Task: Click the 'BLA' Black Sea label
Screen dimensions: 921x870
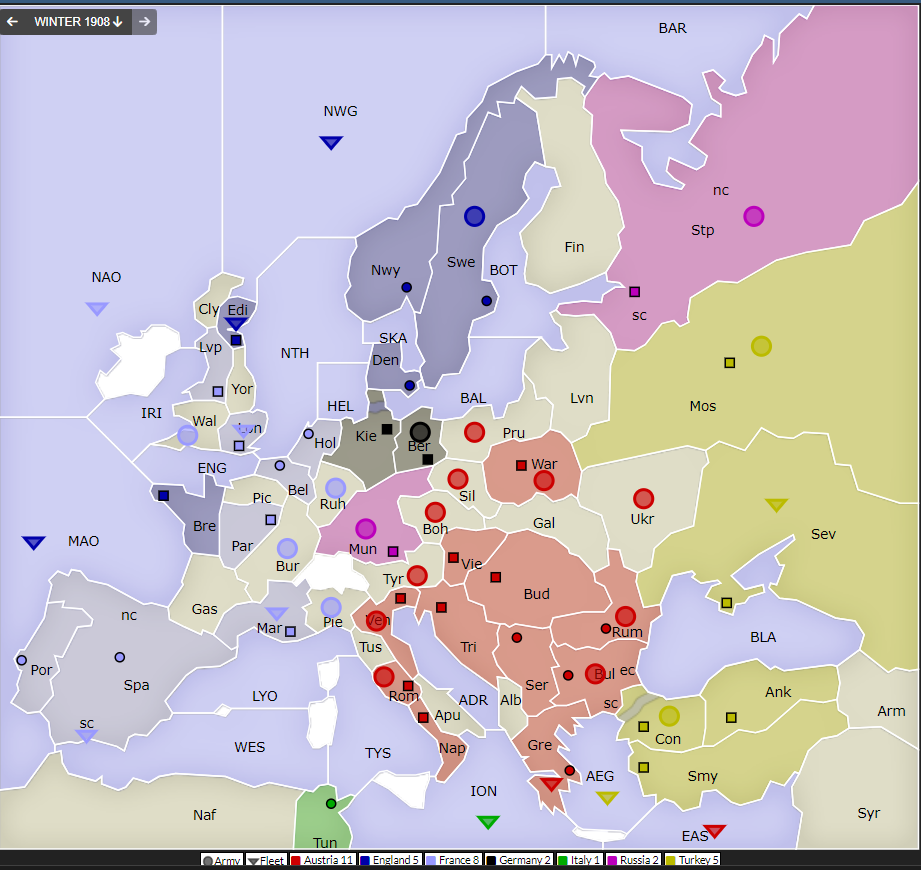Action: [763, 637]
